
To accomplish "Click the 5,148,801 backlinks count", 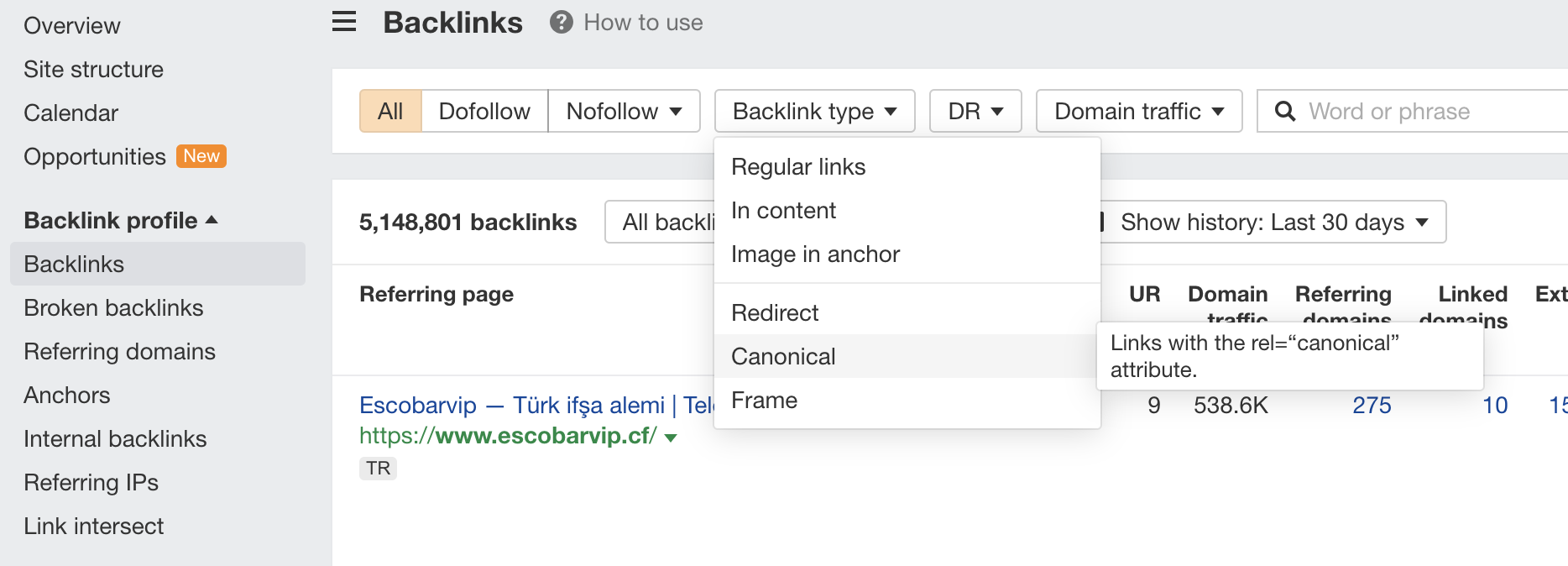I will pos(468,222).
